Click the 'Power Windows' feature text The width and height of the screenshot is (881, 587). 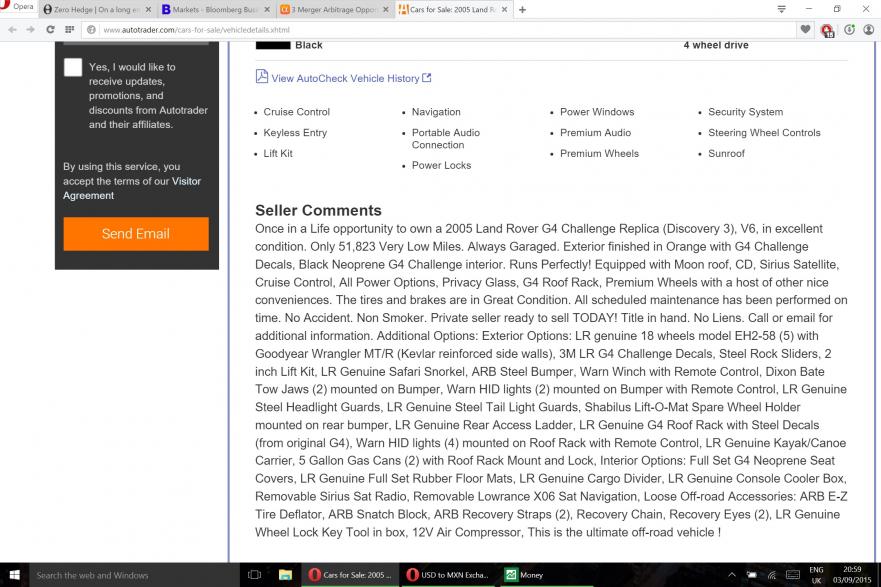click(x=597, y=112)
